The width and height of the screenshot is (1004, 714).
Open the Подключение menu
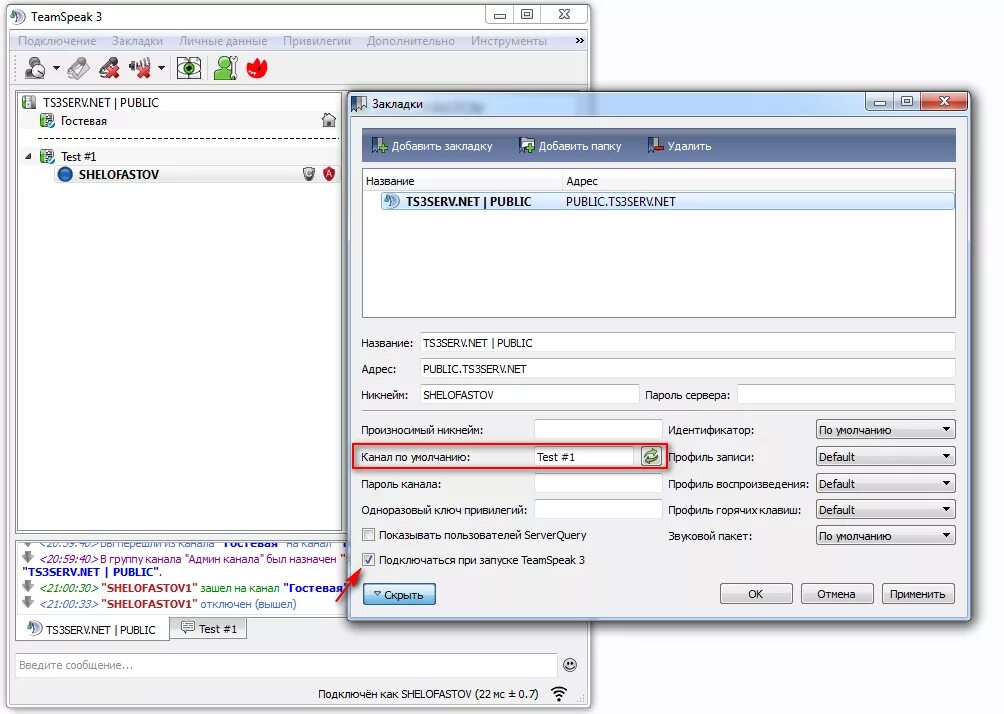[x=57, y=41]
